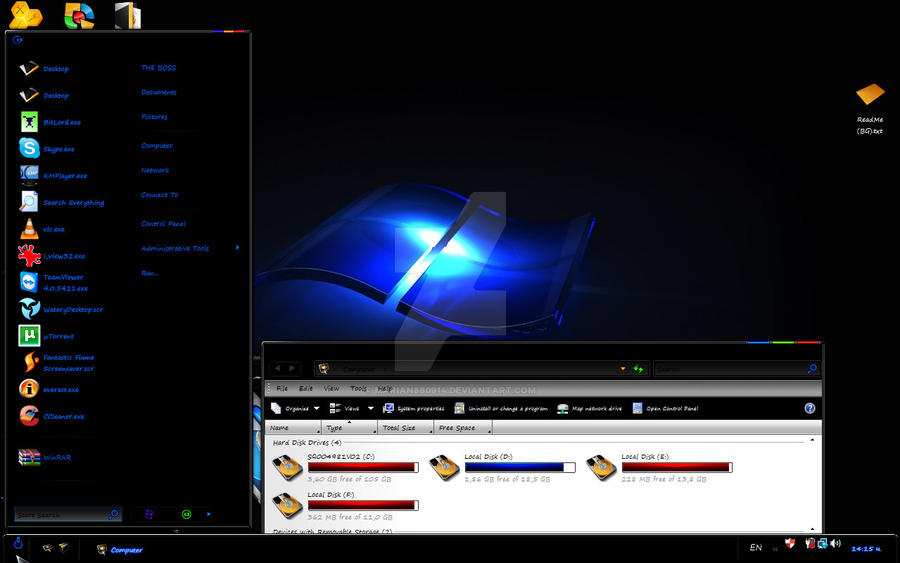Open Fantastic Flame Screensaver.scr

point(57,363)
